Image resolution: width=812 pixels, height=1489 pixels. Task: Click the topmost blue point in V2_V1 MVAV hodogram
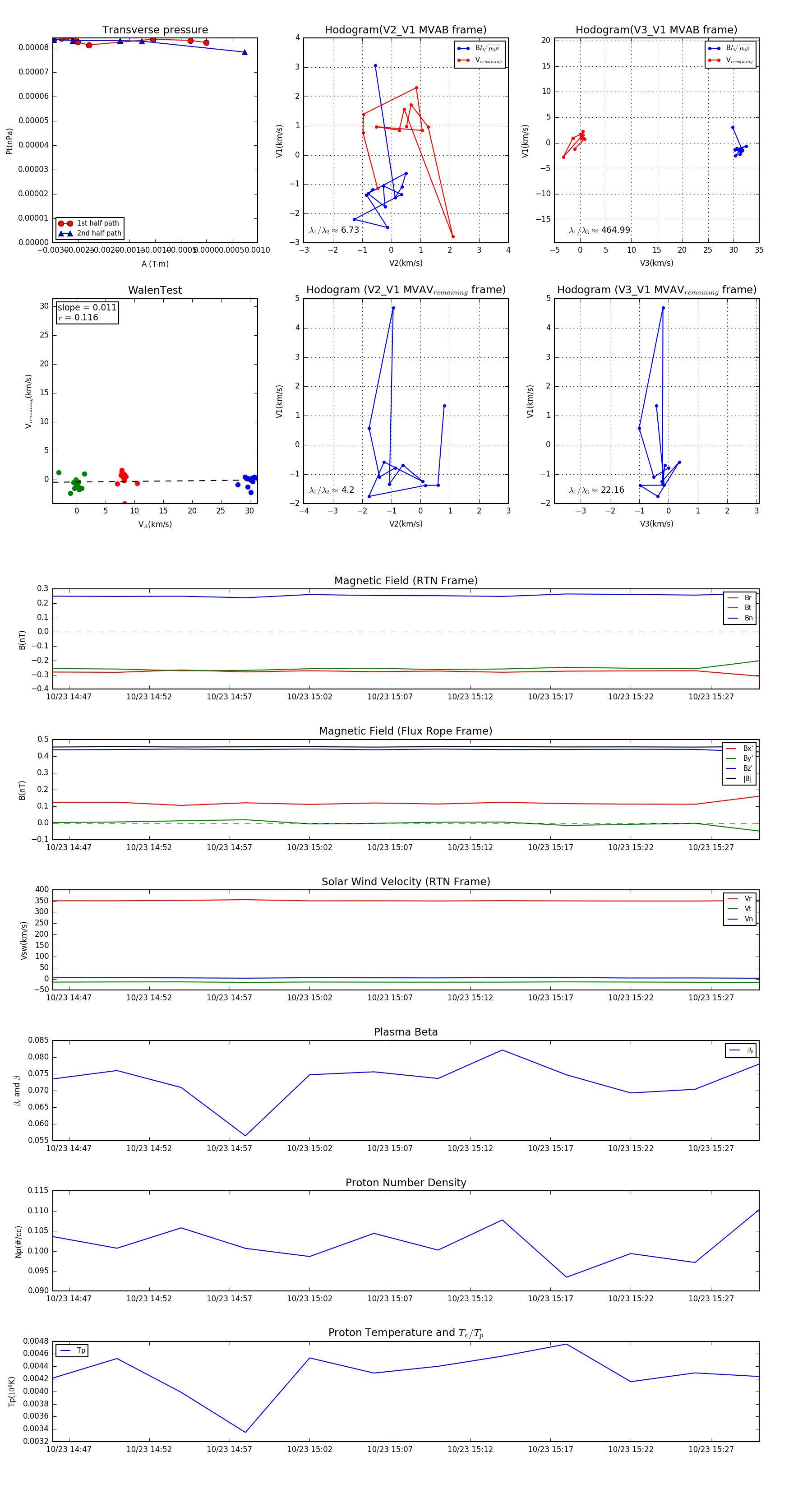pos(393,308)
